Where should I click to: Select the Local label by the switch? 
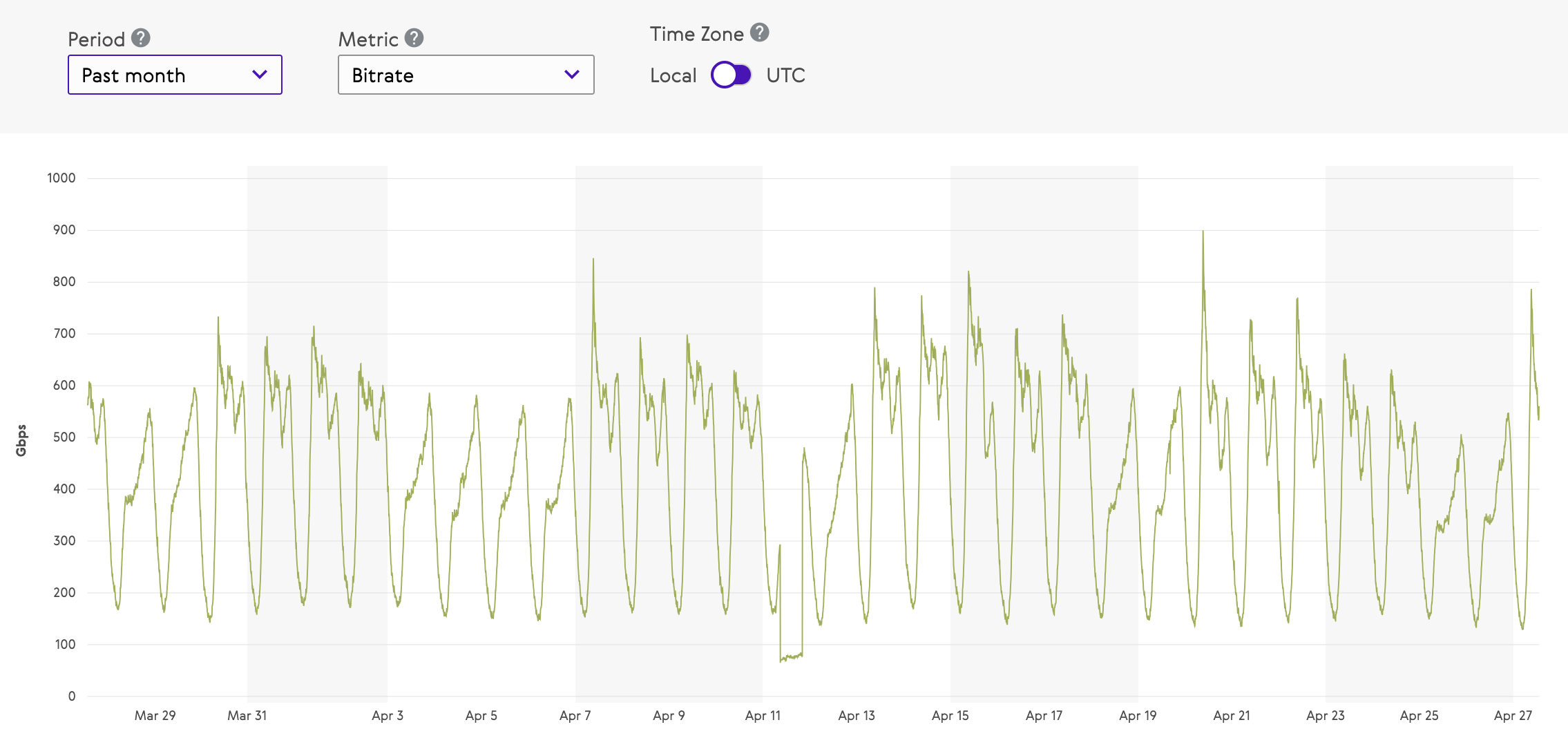tap(673, 75)
